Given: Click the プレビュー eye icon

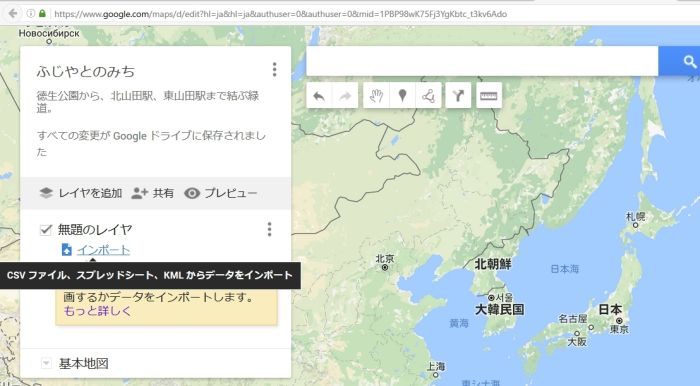Looking at the screenshot, I should pyautogui.click(x=192, y=193).
